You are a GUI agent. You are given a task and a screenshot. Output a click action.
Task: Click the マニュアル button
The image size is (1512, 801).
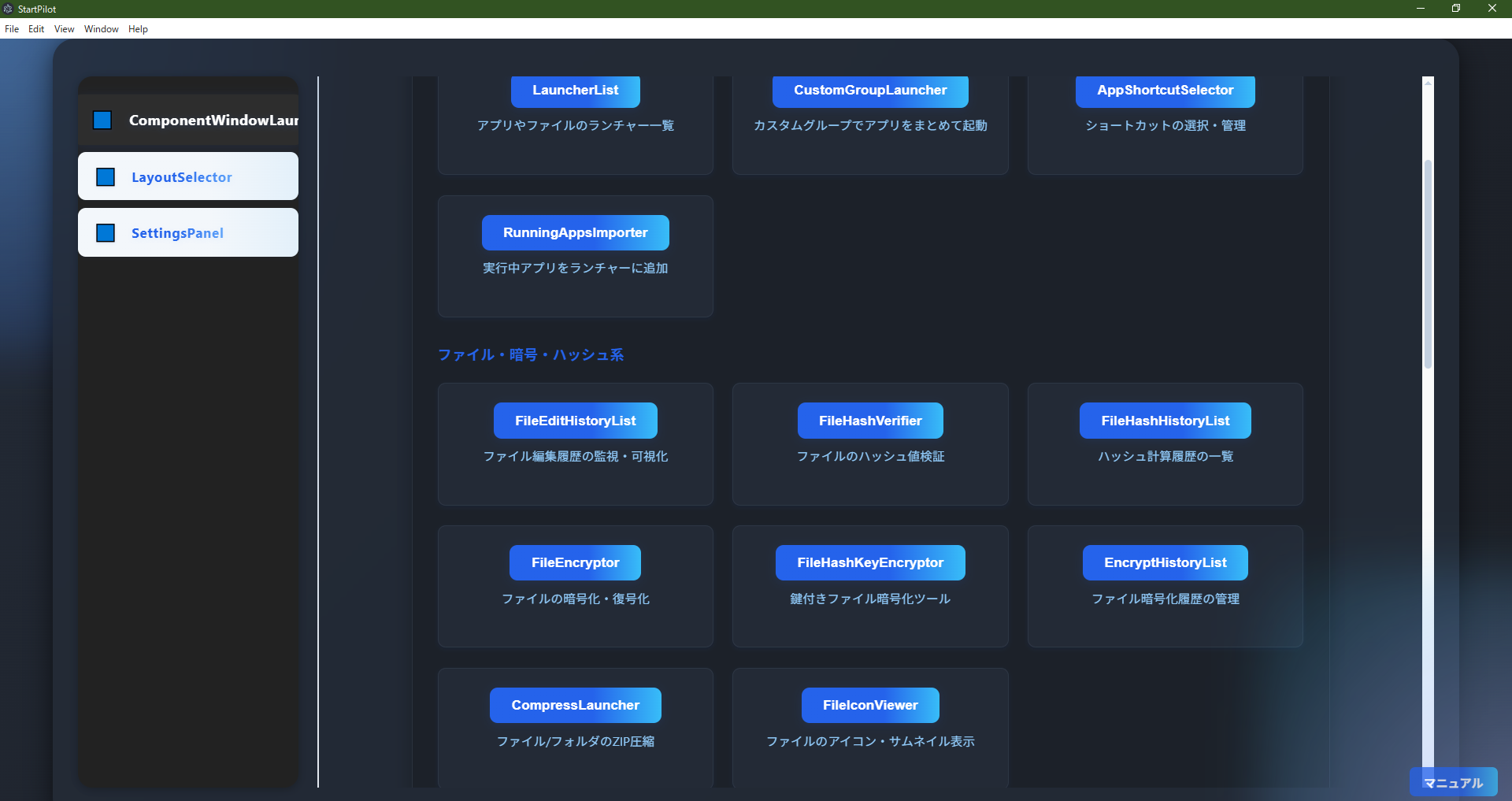click(x=1453, y=782)
